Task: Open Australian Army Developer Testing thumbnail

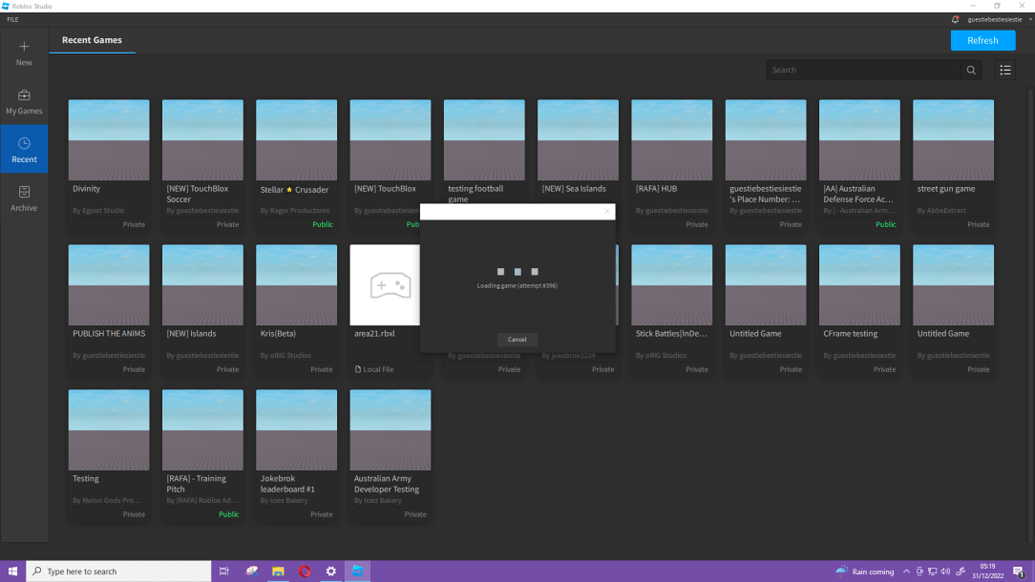Action: [x=390, y=430]
